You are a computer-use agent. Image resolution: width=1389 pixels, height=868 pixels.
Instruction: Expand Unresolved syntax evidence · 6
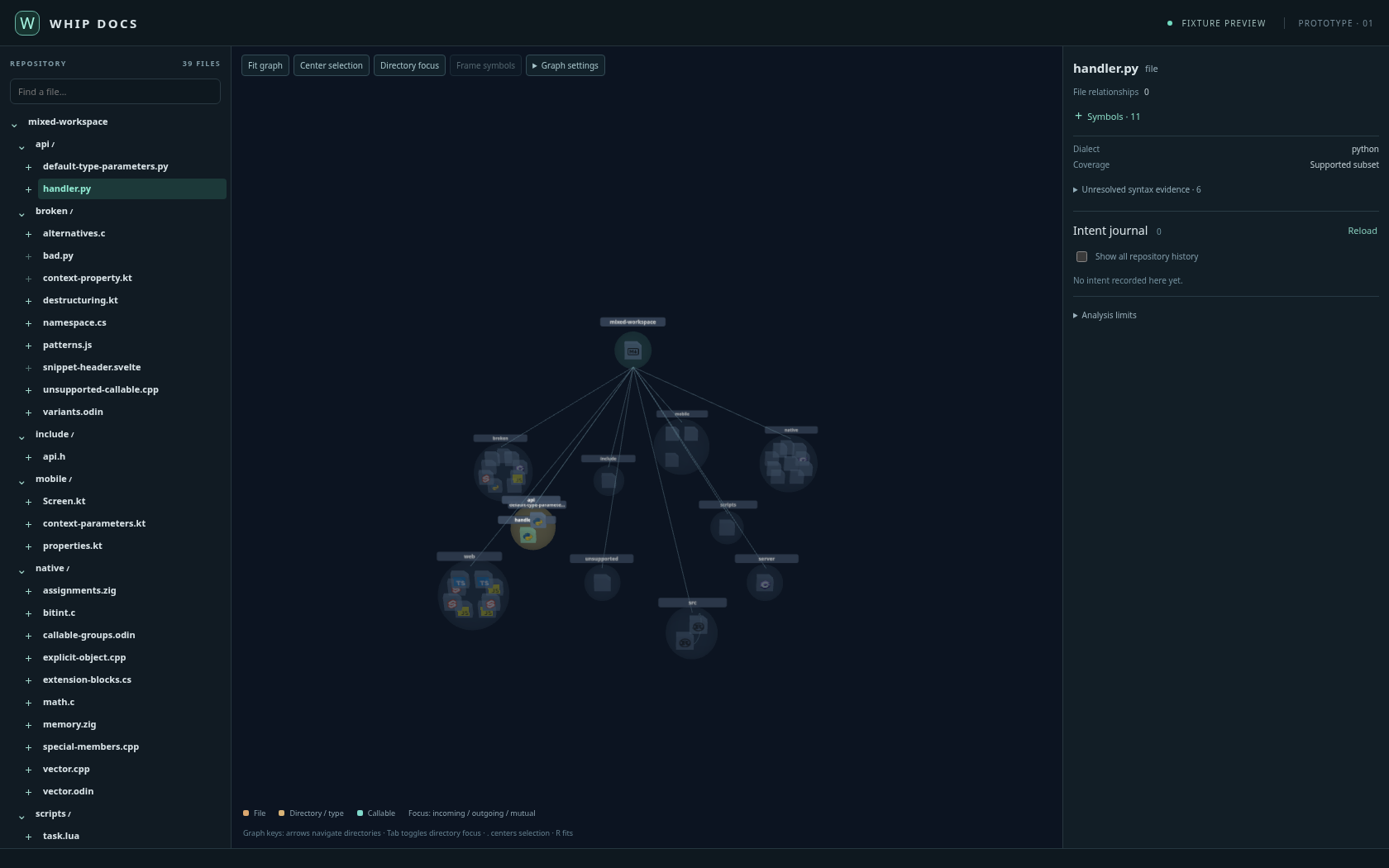(1137, 189)
